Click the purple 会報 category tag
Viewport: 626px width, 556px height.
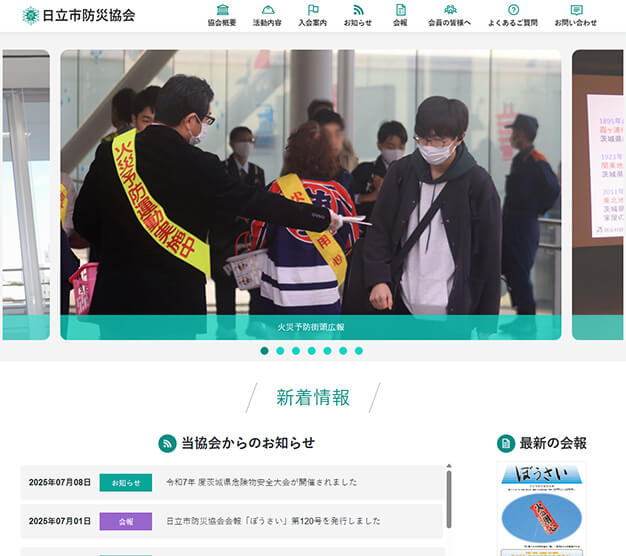126,521
